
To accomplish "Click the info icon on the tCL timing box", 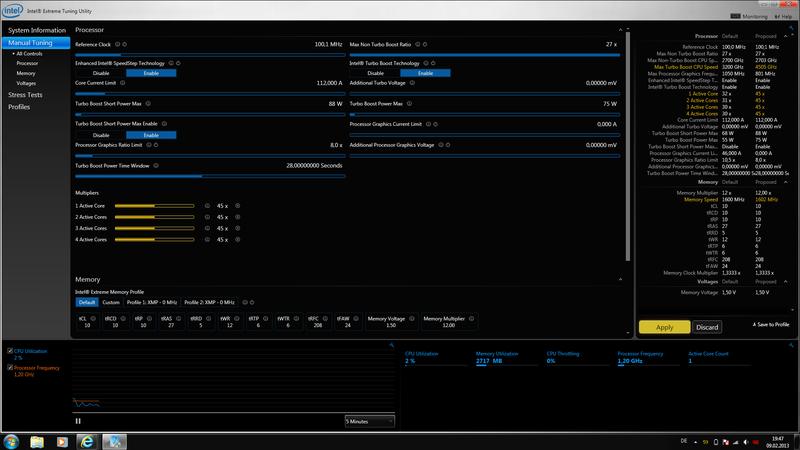I will click(x=93, y=318).
